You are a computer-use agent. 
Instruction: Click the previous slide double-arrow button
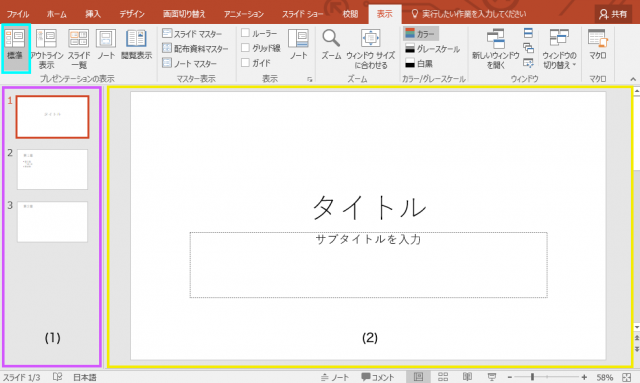coord(636,338)
